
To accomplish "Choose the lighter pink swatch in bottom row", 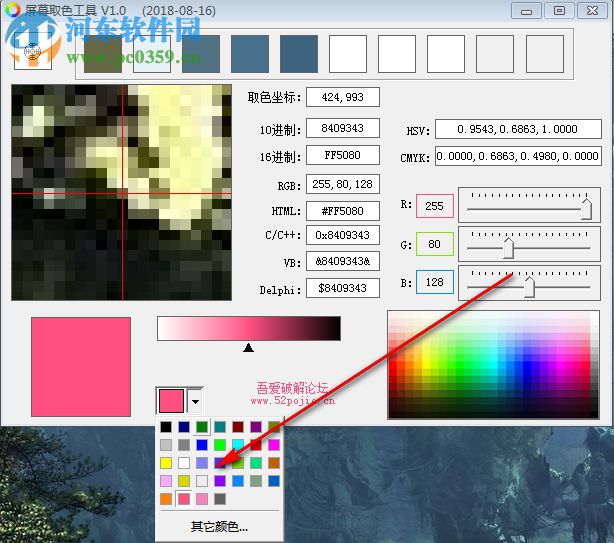I will click(x=202, y=499).
